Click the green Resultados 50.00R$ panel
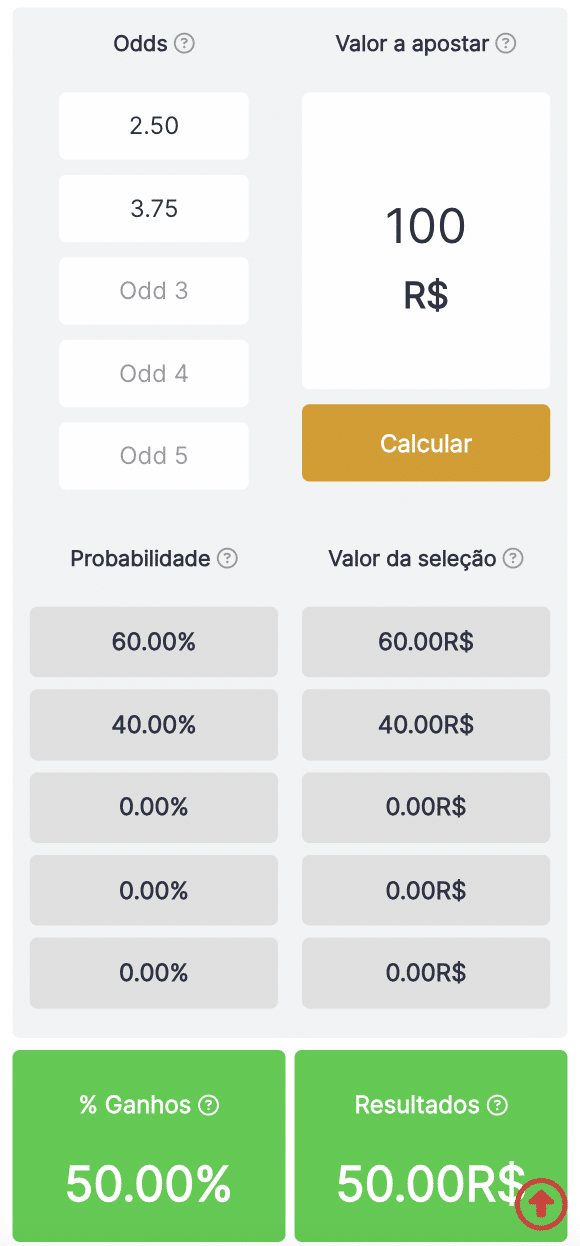580x1246 pixels. pos(430,1150)
